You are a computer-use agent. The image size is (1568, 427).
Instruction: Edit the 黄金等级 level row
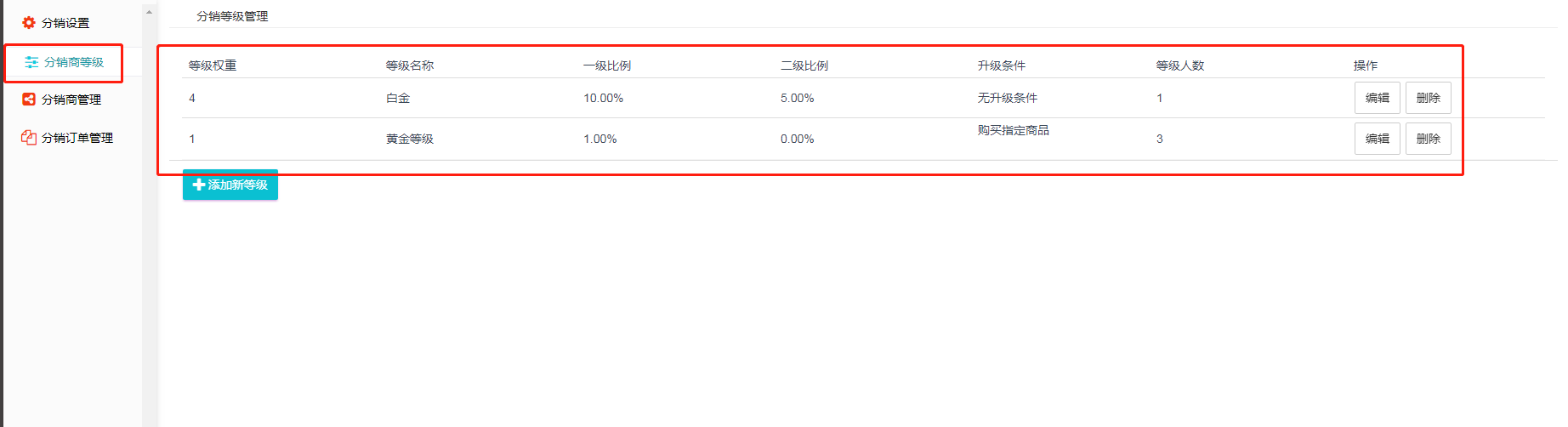coord(1377,139)
